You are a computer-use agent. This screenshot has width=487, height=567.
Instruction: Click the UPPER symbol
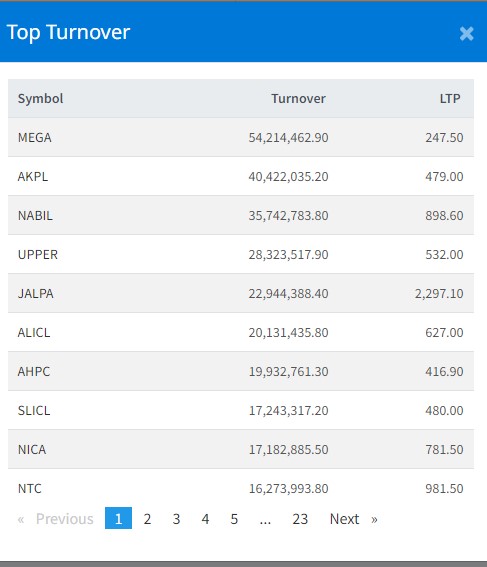click(x=38, y=255)
